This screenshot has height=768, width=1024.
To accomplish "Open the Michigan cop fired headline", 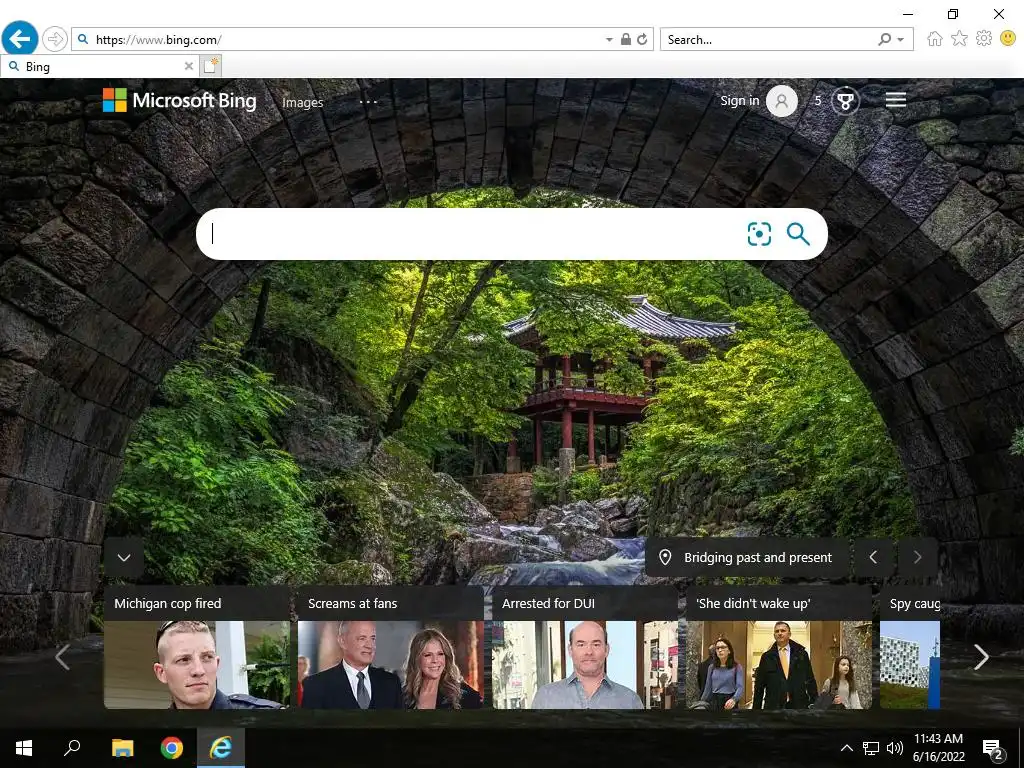I will (x=168, y=603).
